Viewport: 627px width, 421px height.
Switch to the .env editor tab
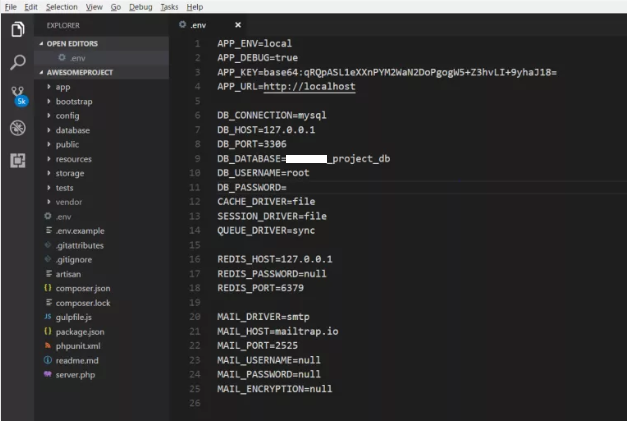point(210,25)
